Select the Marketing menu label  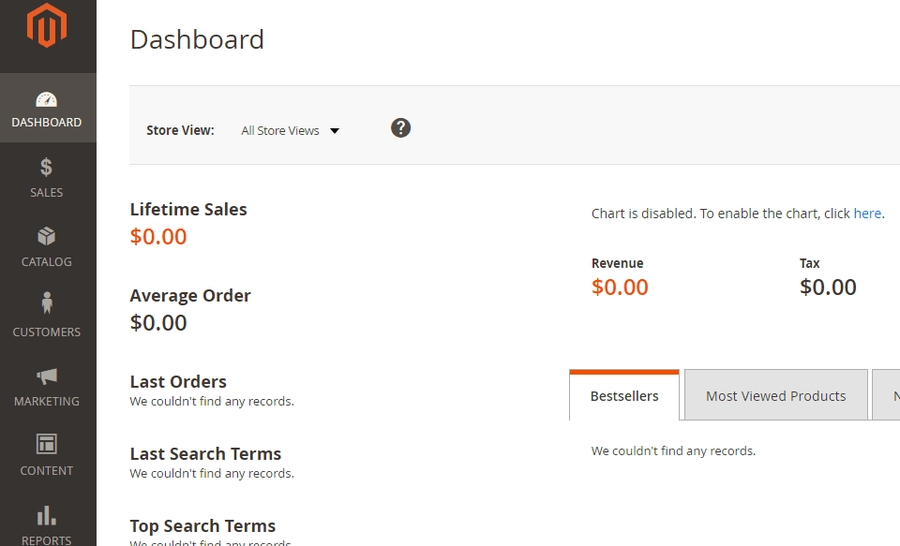coord(46,401)
